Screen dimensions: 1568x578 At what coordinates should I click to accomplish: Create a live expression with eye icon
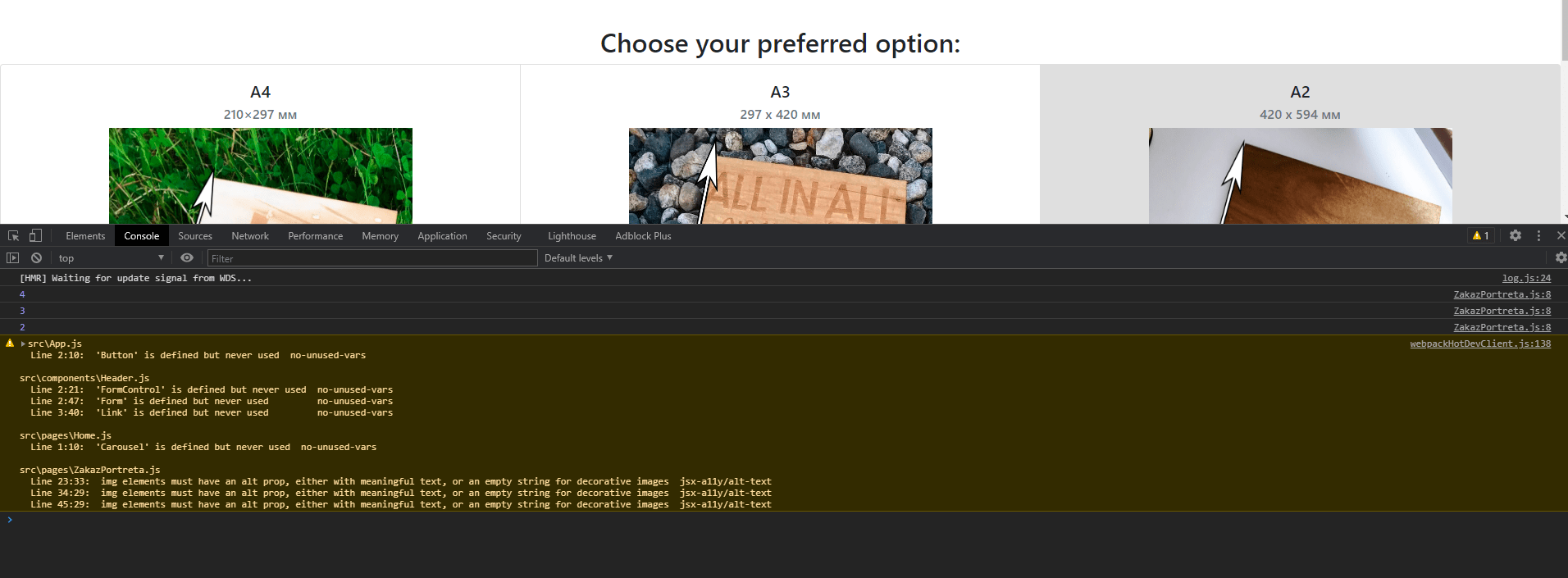(x=187, y=257)
